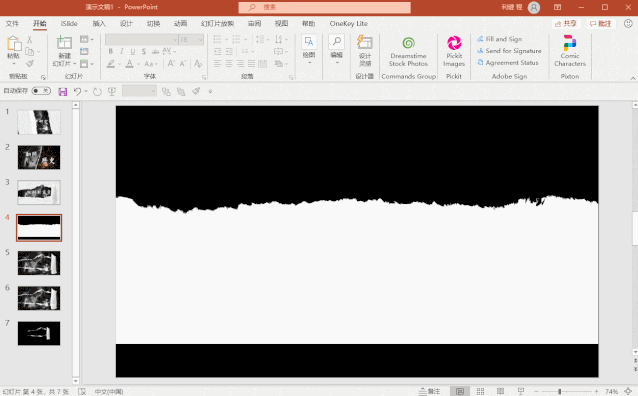Click the purple Save icon
638x396 pixels.
click(63, 92)
